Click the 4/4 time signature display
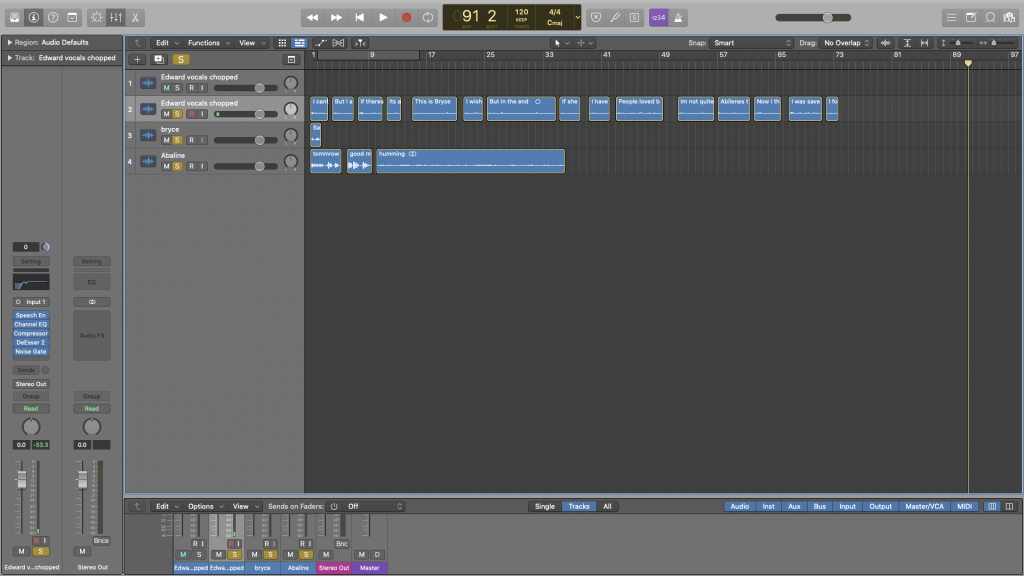This screenshot has height=576, width=1024. pos(554,12)
